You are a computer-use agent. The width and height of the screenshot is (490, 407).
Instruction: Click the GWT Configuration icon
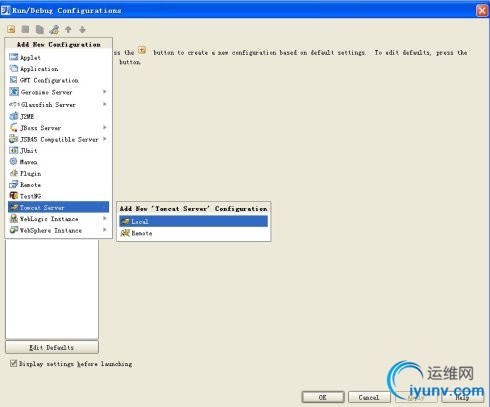[14, 80]
